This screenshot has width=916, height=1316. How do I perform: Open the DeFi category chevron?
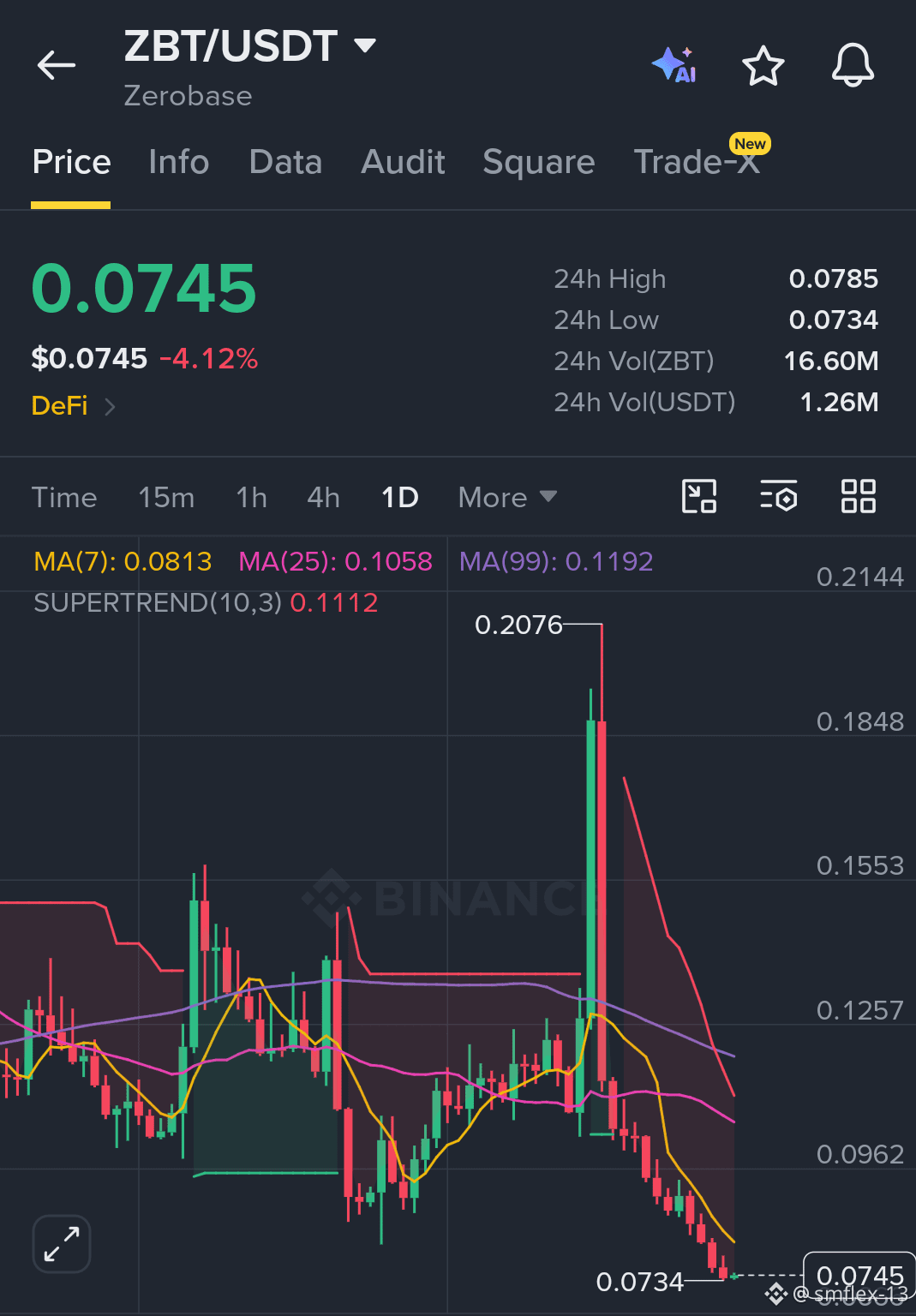coord(110,406)
